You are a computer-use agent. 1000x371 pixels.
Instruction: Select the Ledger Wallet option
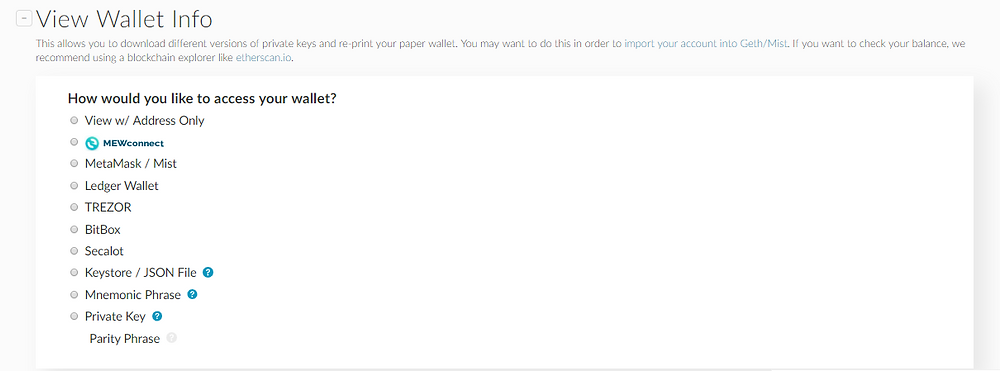(x=74, y=186)
